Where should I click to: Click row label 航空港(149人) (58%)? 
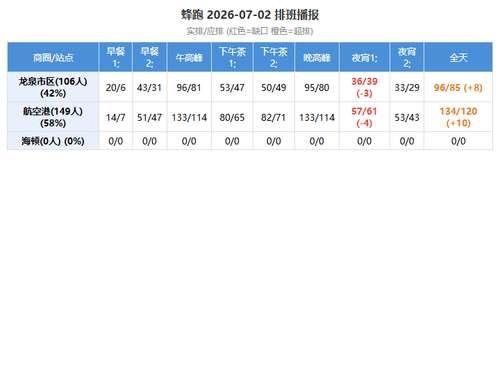(53, 117)
